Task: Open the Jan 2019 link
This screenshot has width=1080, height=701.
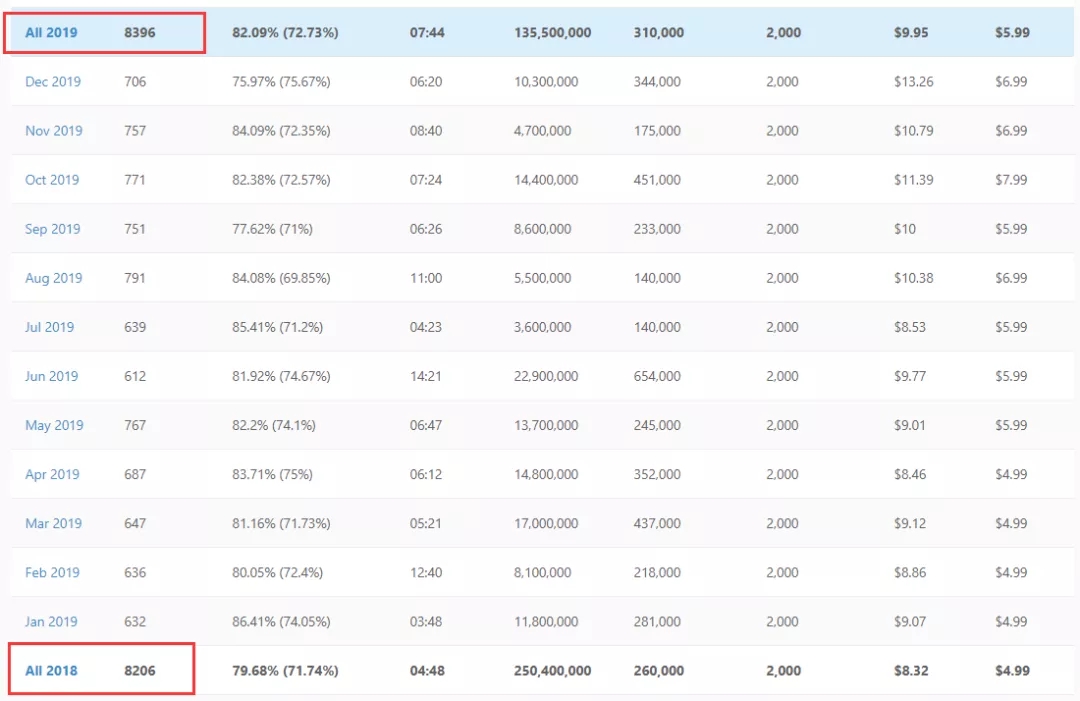Action: 51,621
